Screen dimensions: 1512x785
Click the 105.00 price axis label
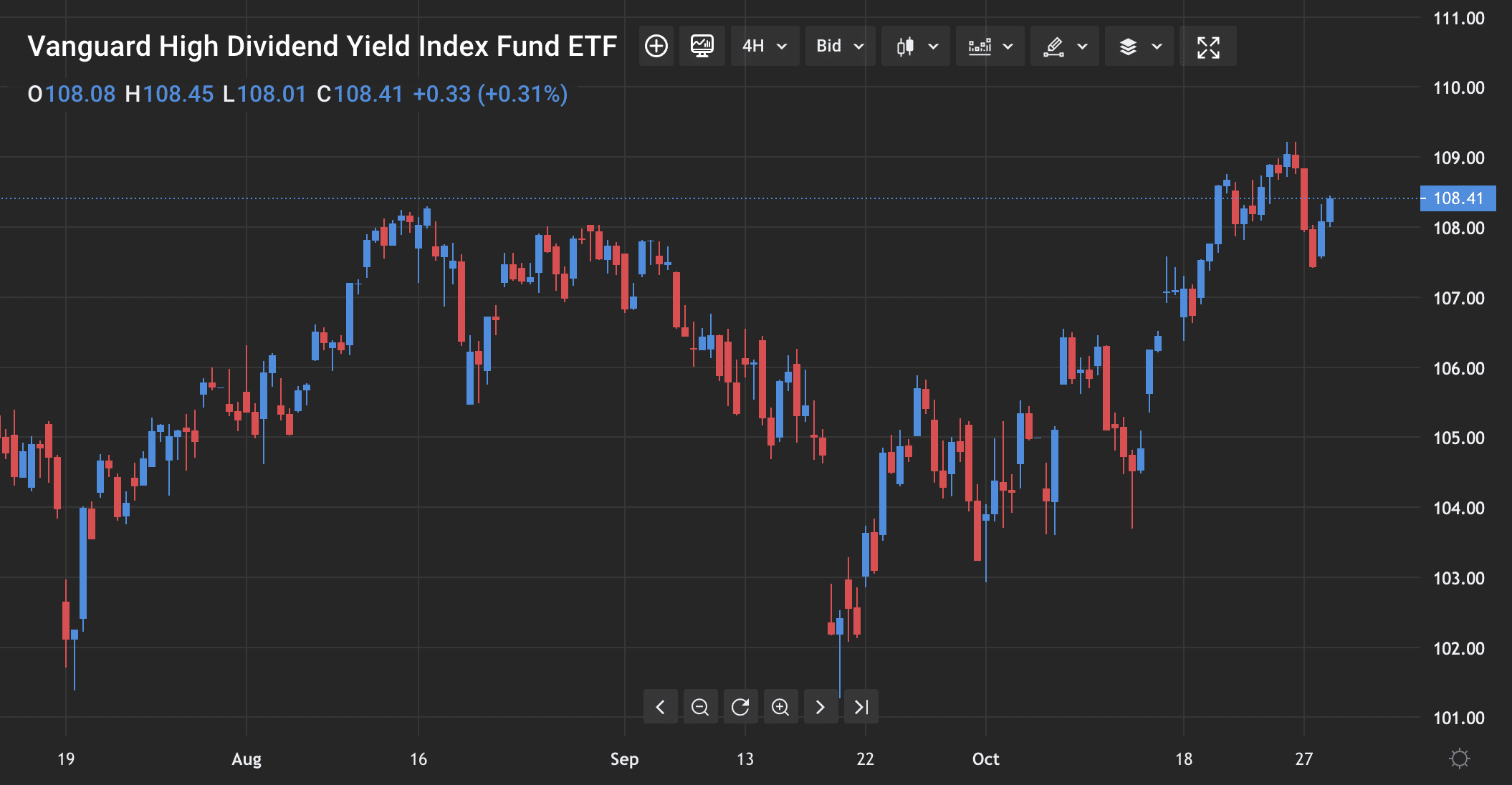pyautogui.click(x=1458, y=438)
